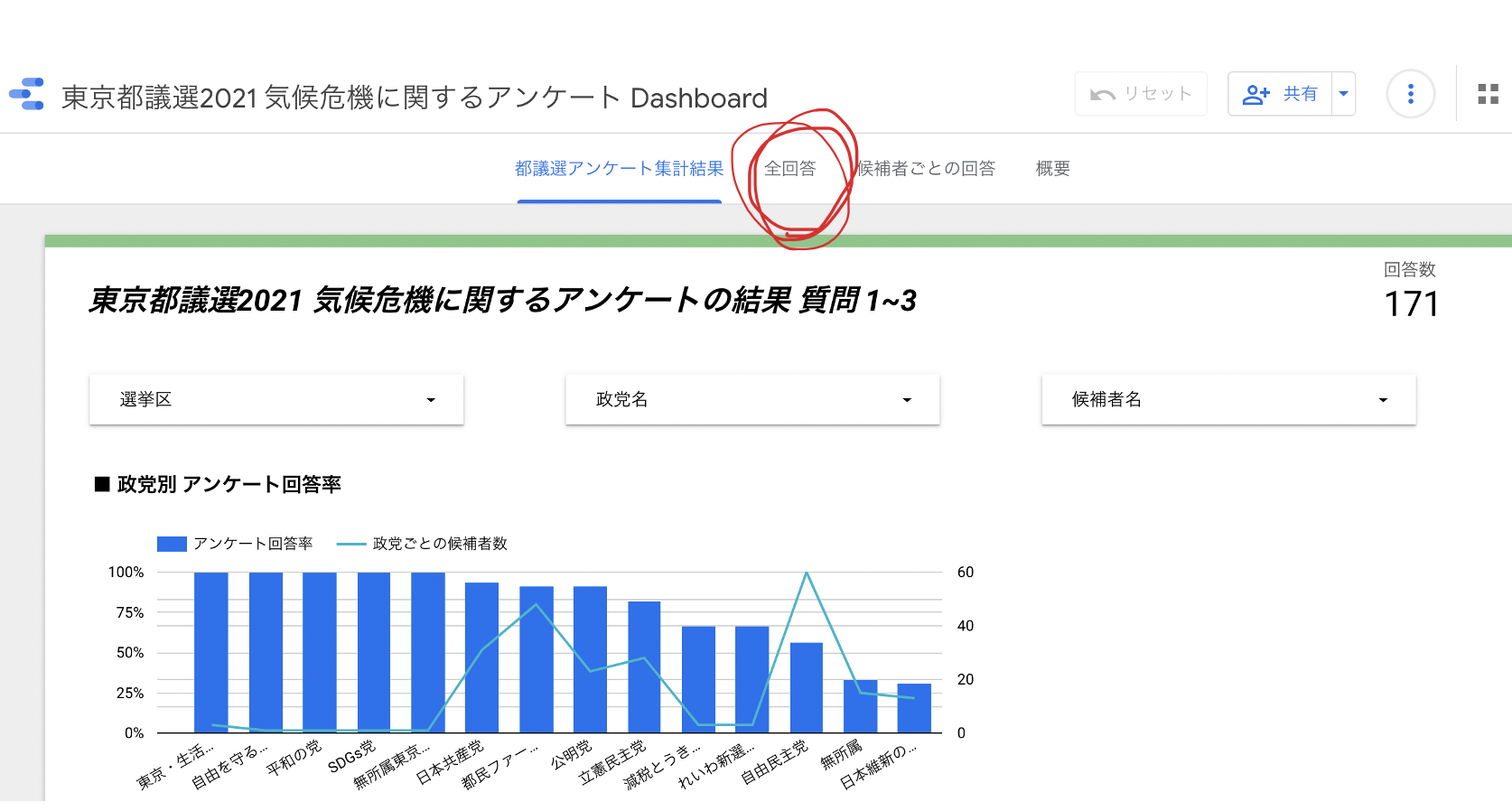Switch to the 候補者ごとの回答 tab
The height and width of the screenshot is (811, 1512).
tap(927, 169)
